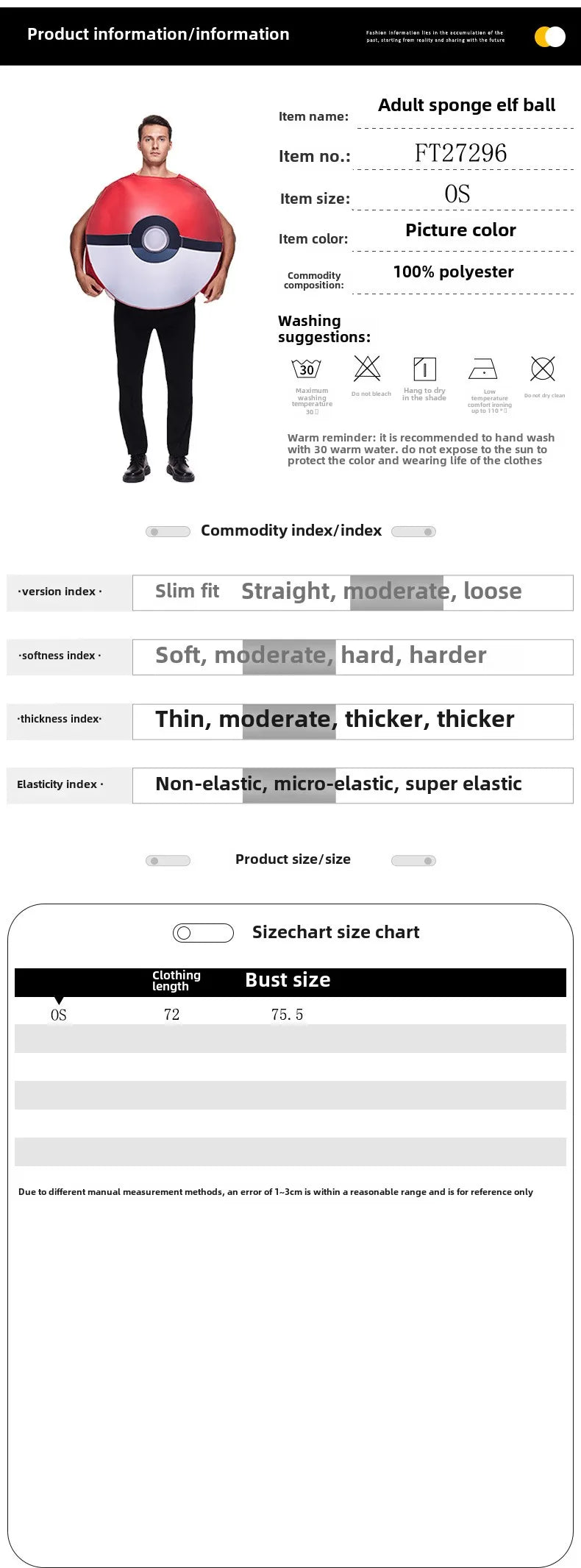Toggle the pill left of Commodity index
Image resolution: width=581 pixels, height=1568 pixels.
tap(168, 532)
